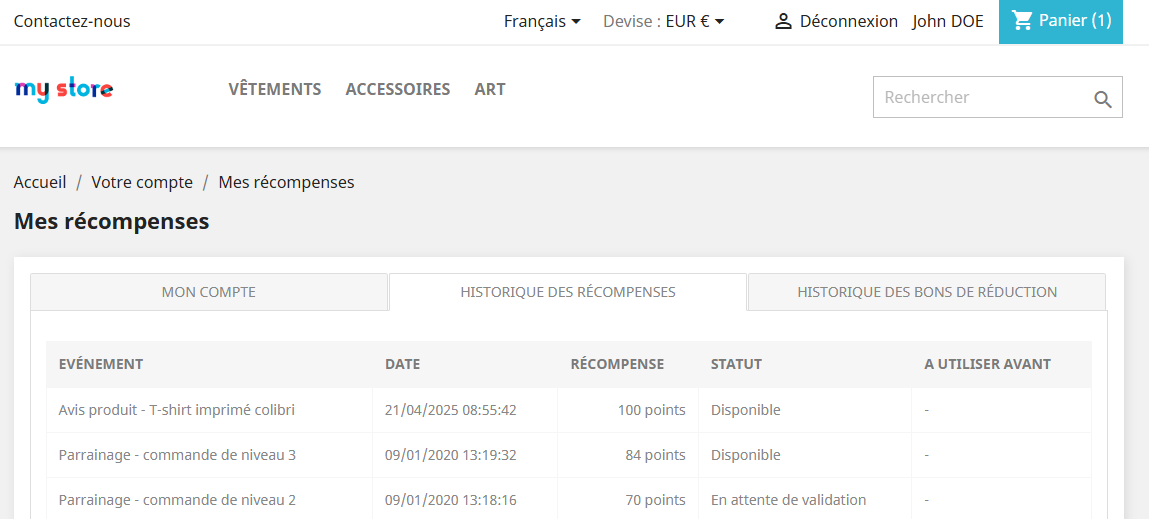
Task: Click the user account person icon
Action: [x=783, y=21]
